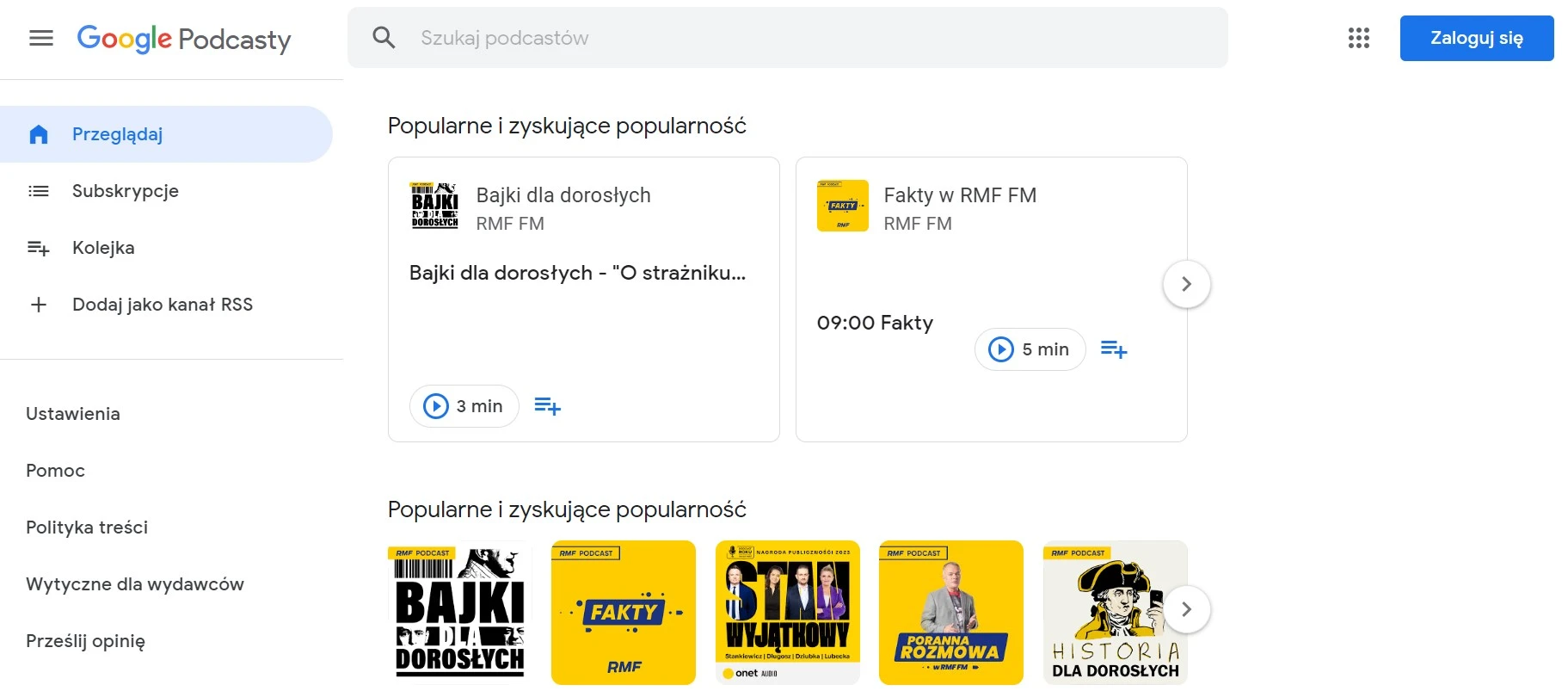
Task: Open the Stan Wyjątkowy podcast thumbnail
Action: tap(787, 613)
